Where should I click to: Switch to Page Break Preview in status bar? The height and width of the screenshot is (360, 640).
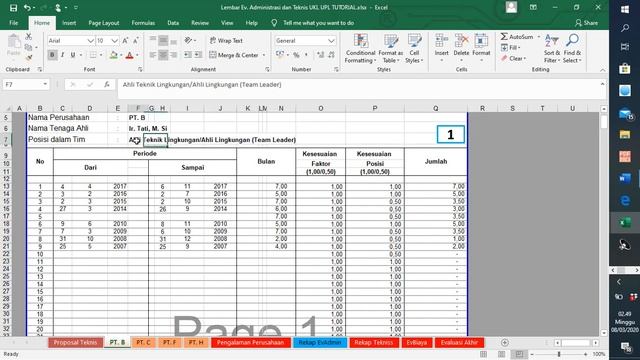(519, 354)
